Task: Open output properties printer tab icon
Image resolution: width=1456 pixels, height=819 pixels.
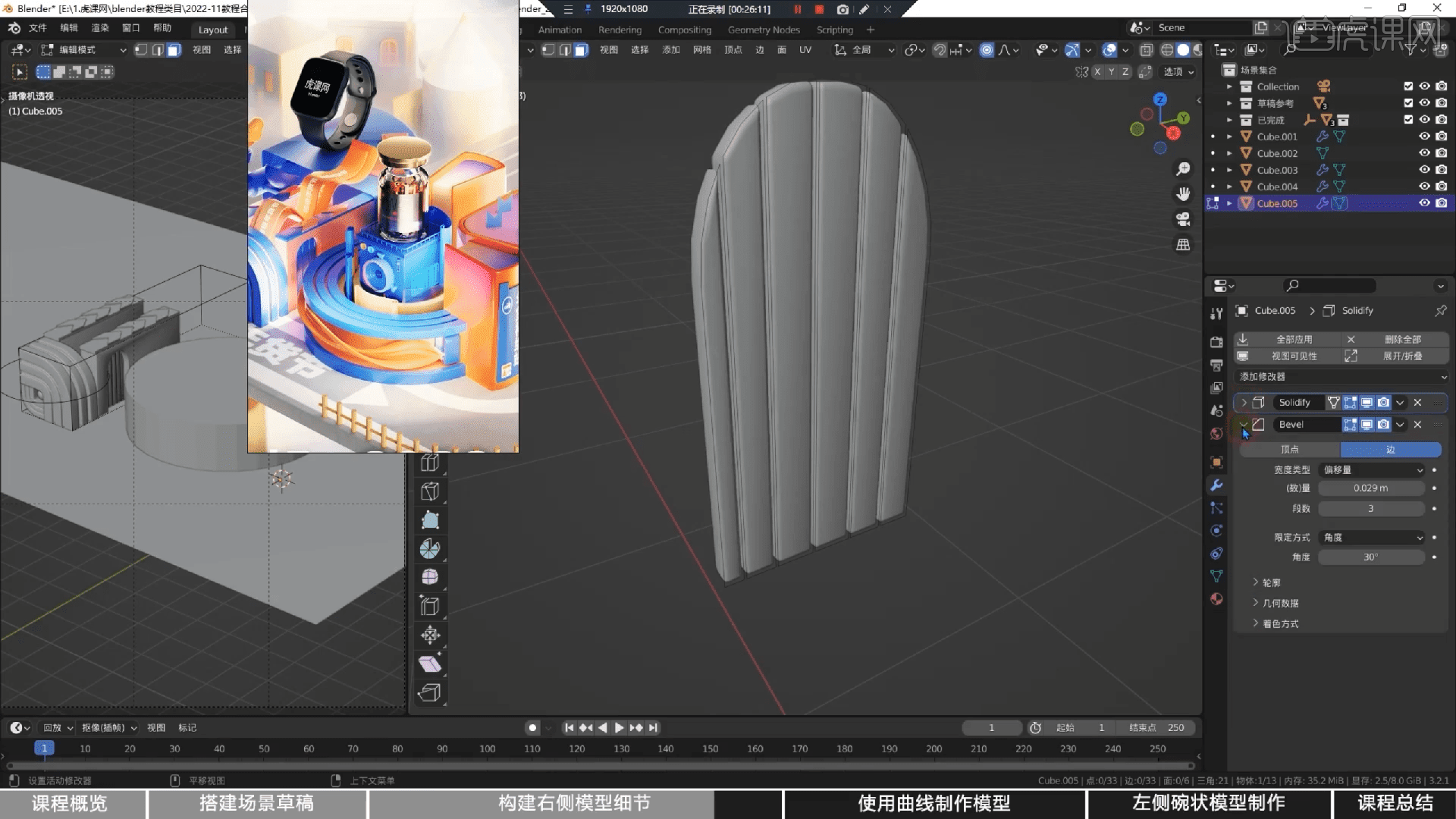Action: [x=1216, y=365]
